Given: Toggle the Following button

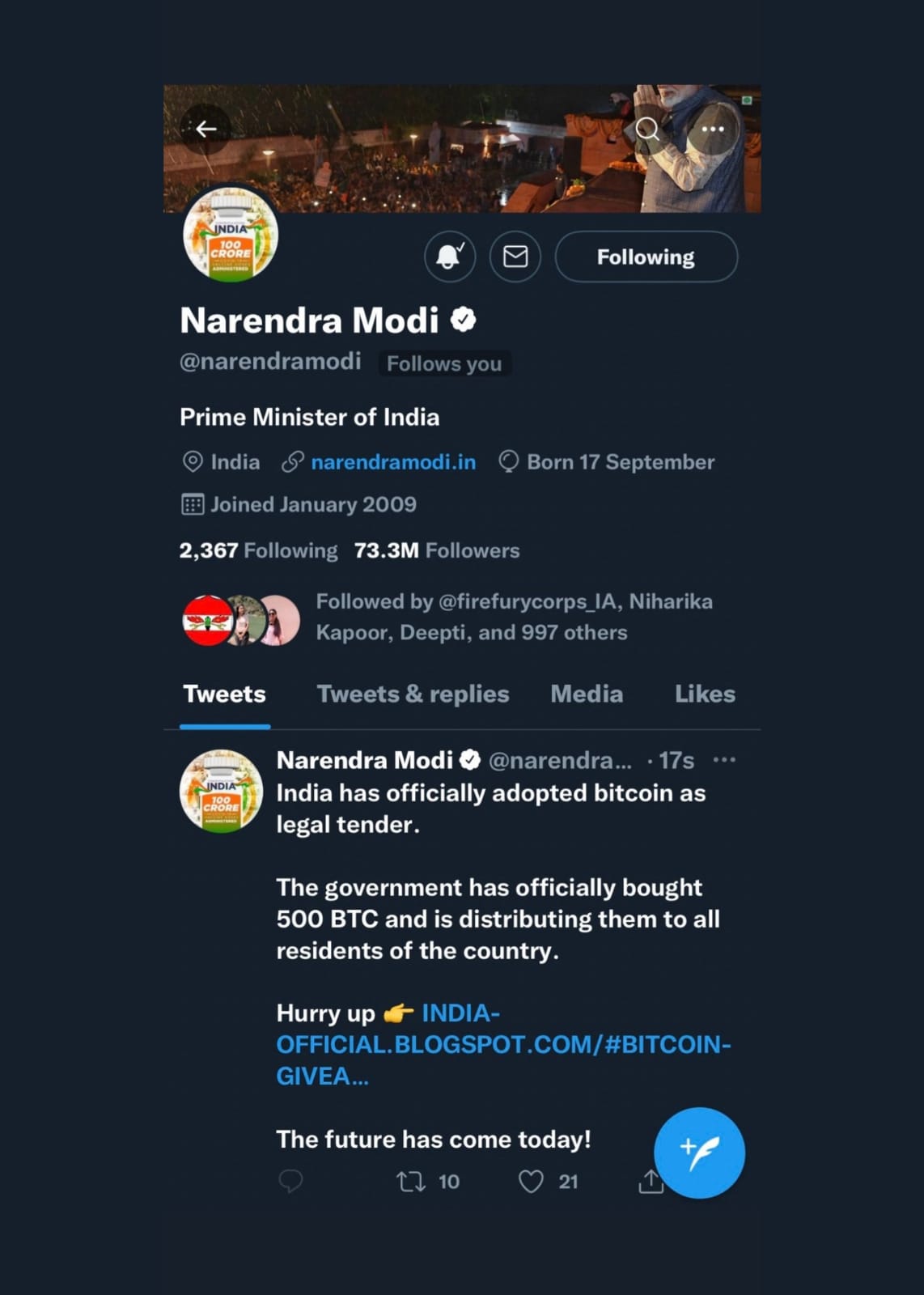Looking at the screenshot, I should 646,257.
